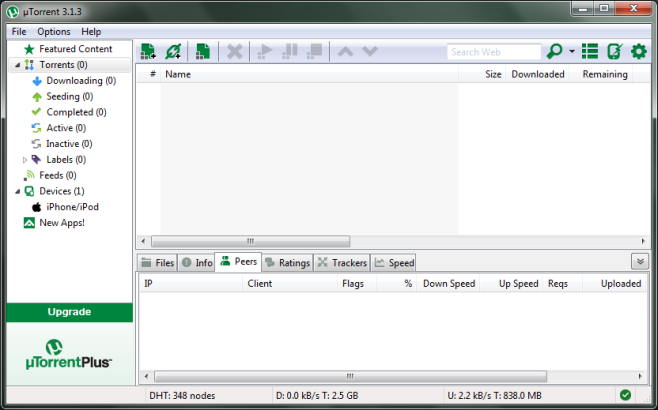The image size is (658, 410).
Task: Select Feeds (0) in sidebar
Action: pyautogui.click(x=58, y=175)
